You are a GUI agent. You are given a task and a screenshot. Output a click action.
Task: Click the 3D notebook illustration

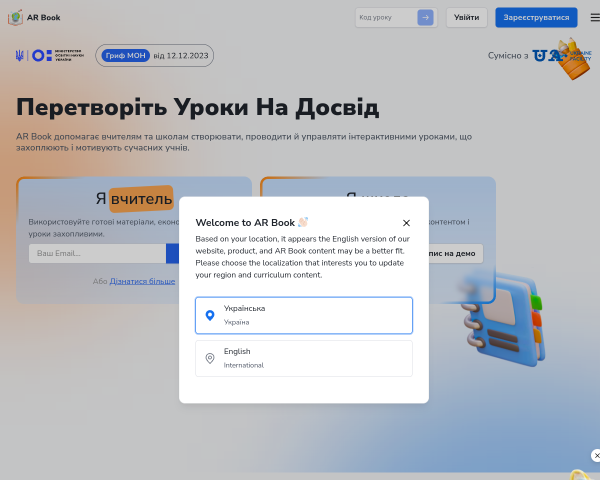[x=504, y=320]
